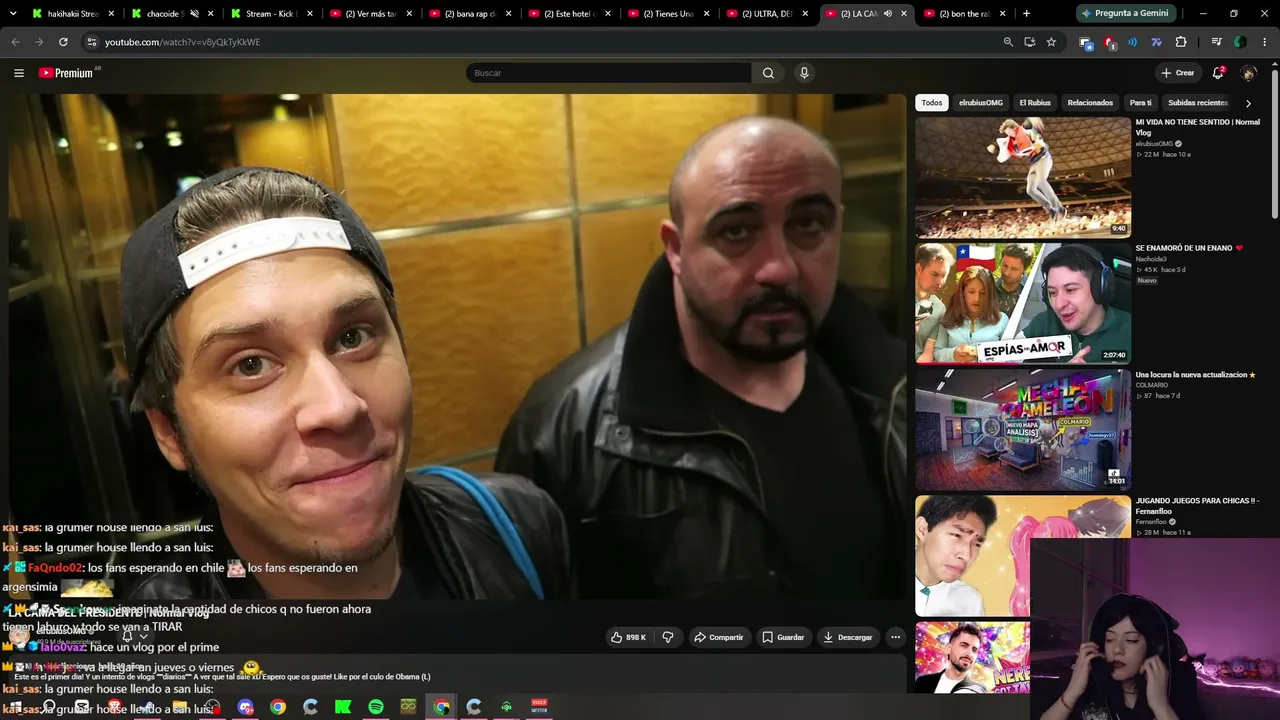Switch to the chacoide tab

(172, 14)
